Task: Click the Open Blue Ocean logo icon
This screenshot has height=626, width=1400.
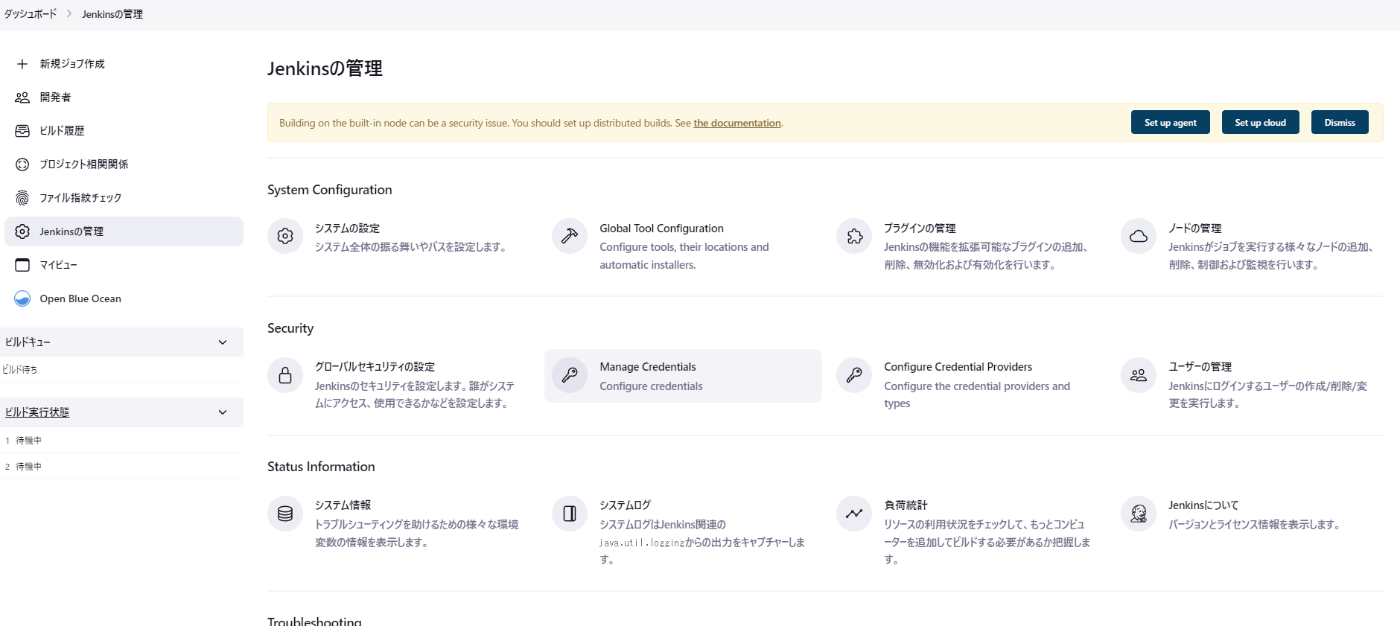Action: tap(22, 298)
